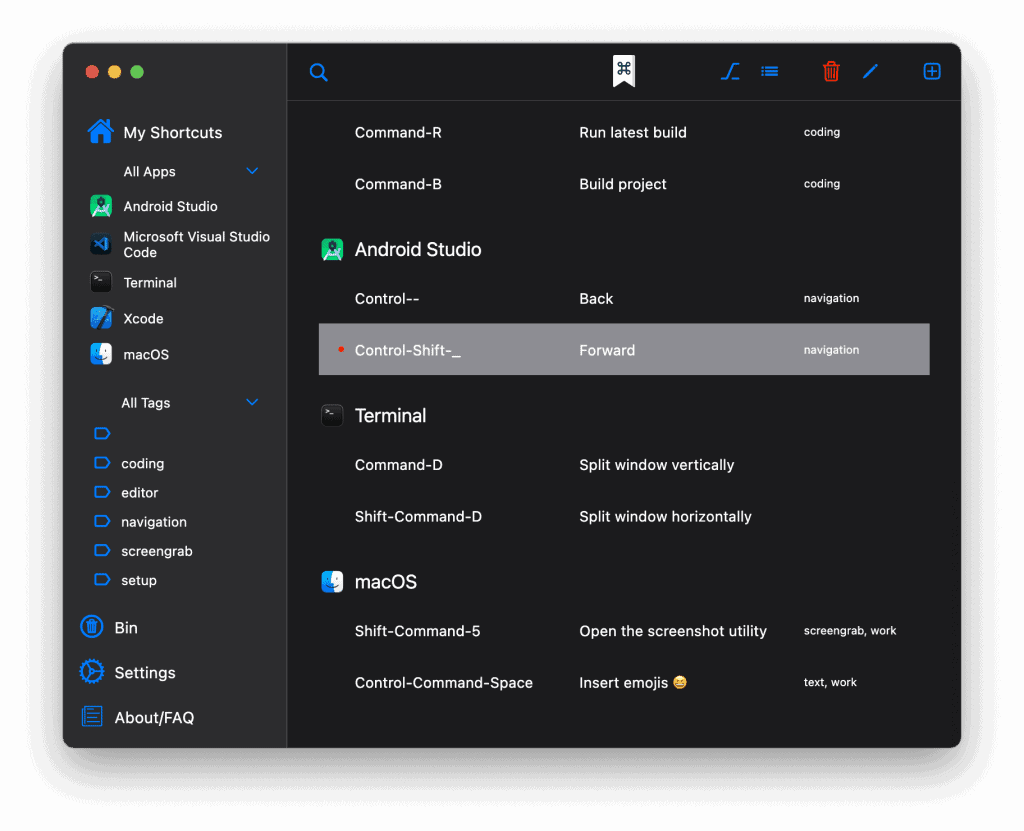Filter shortcuts by navigation tag

(x=153, y=522)
